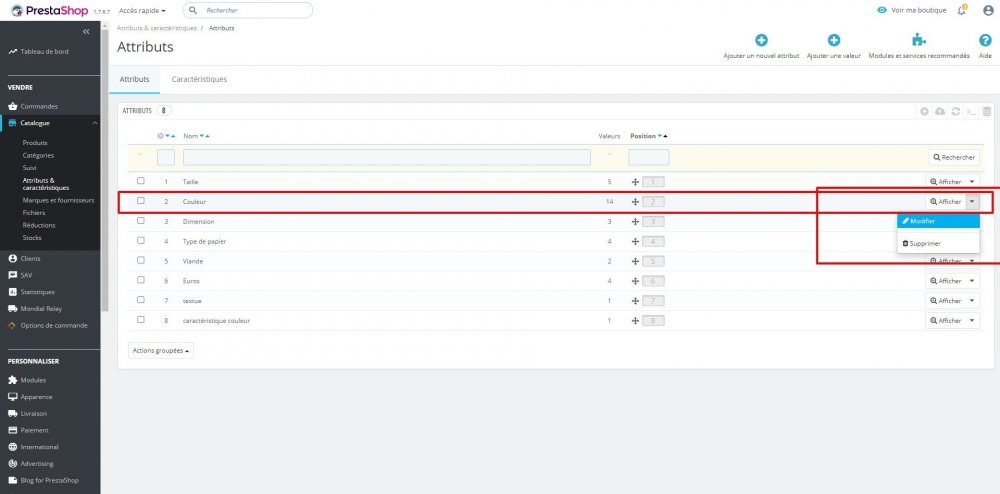Click the move handle for caractéristique couleur row
The height and width of the screenshot is (494, 1000).
[635, 321]
